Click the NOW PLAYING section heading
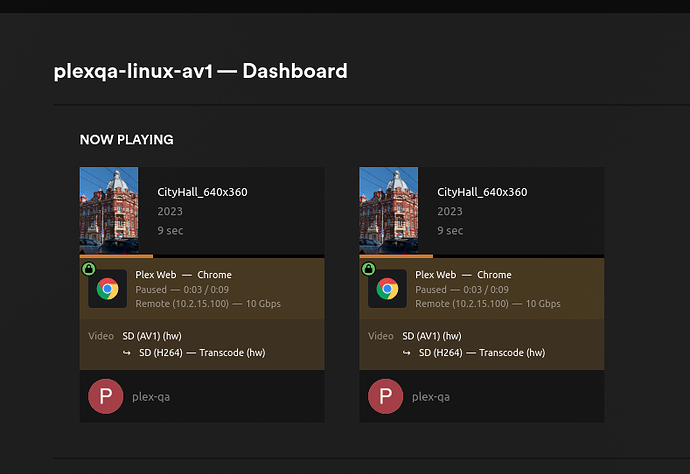The height and width of the screenshot is (474, 690). [126, 140]
